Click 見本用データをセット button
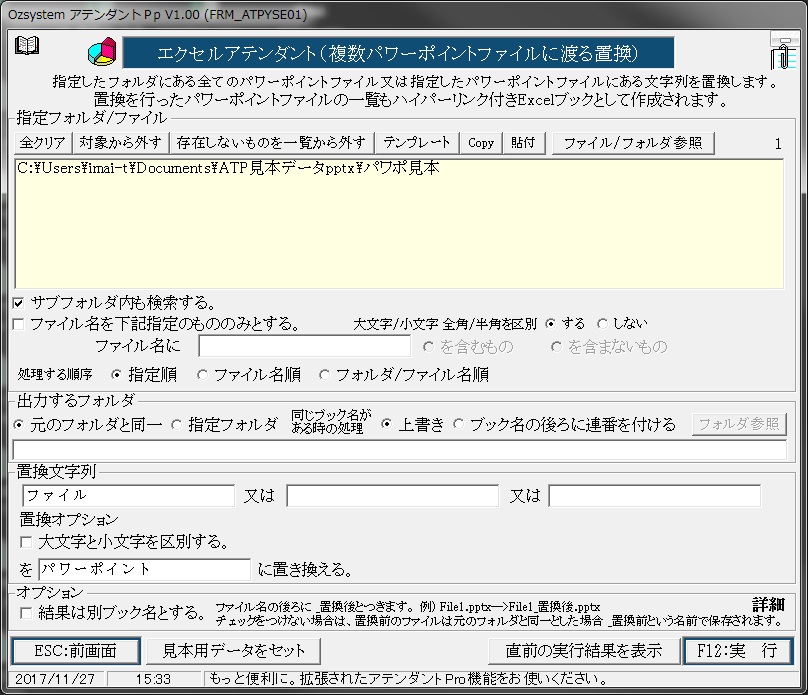Viewport: 808px width, 695px height. (233, 650)
